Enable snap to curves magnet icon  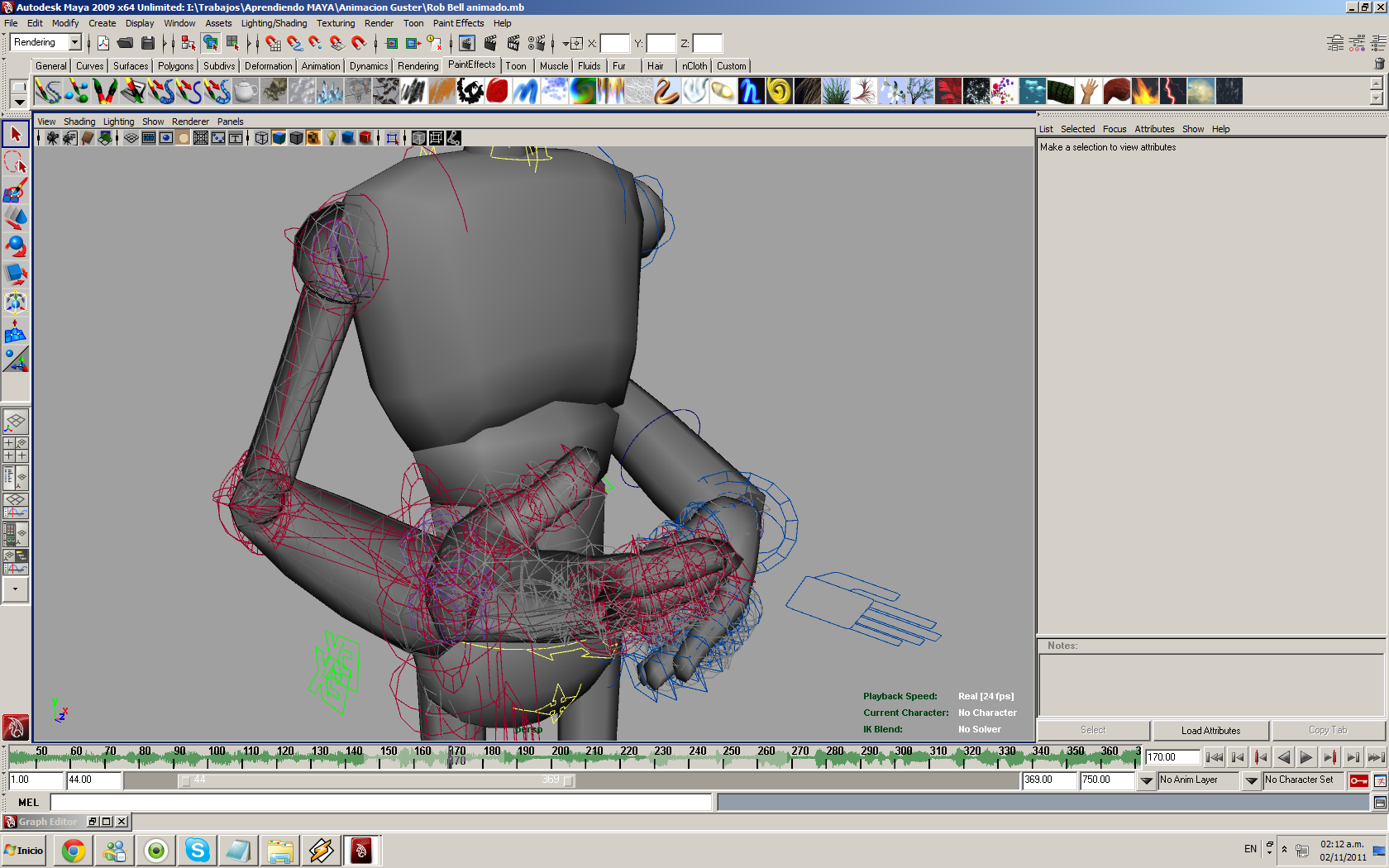295,43
